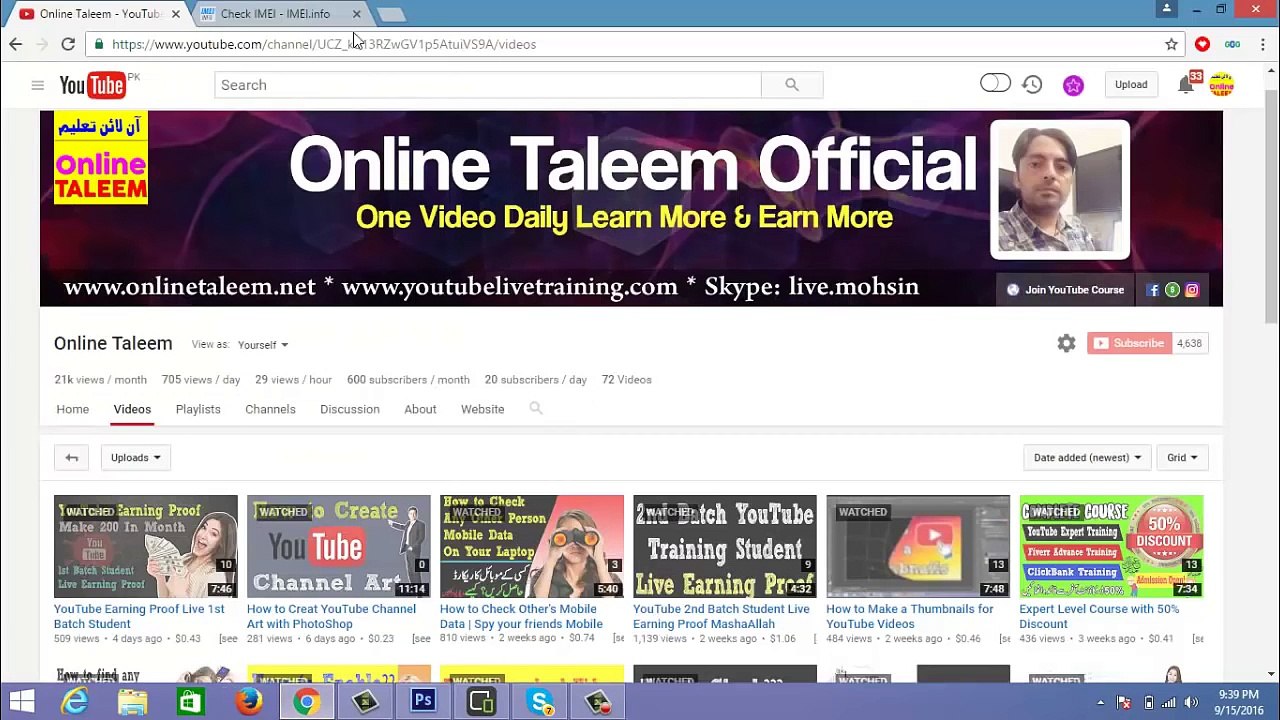Image resolution: width=1280 pixels, height=720 pixels.
Task: Open 'Expert Level Course with 50% Discount' title
Action: click(x=1099, y=616)
